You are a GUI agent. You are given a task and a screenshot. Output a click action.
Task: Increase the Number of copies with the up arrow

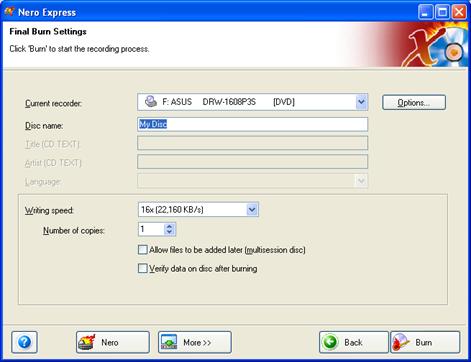(x=169, y=226)
